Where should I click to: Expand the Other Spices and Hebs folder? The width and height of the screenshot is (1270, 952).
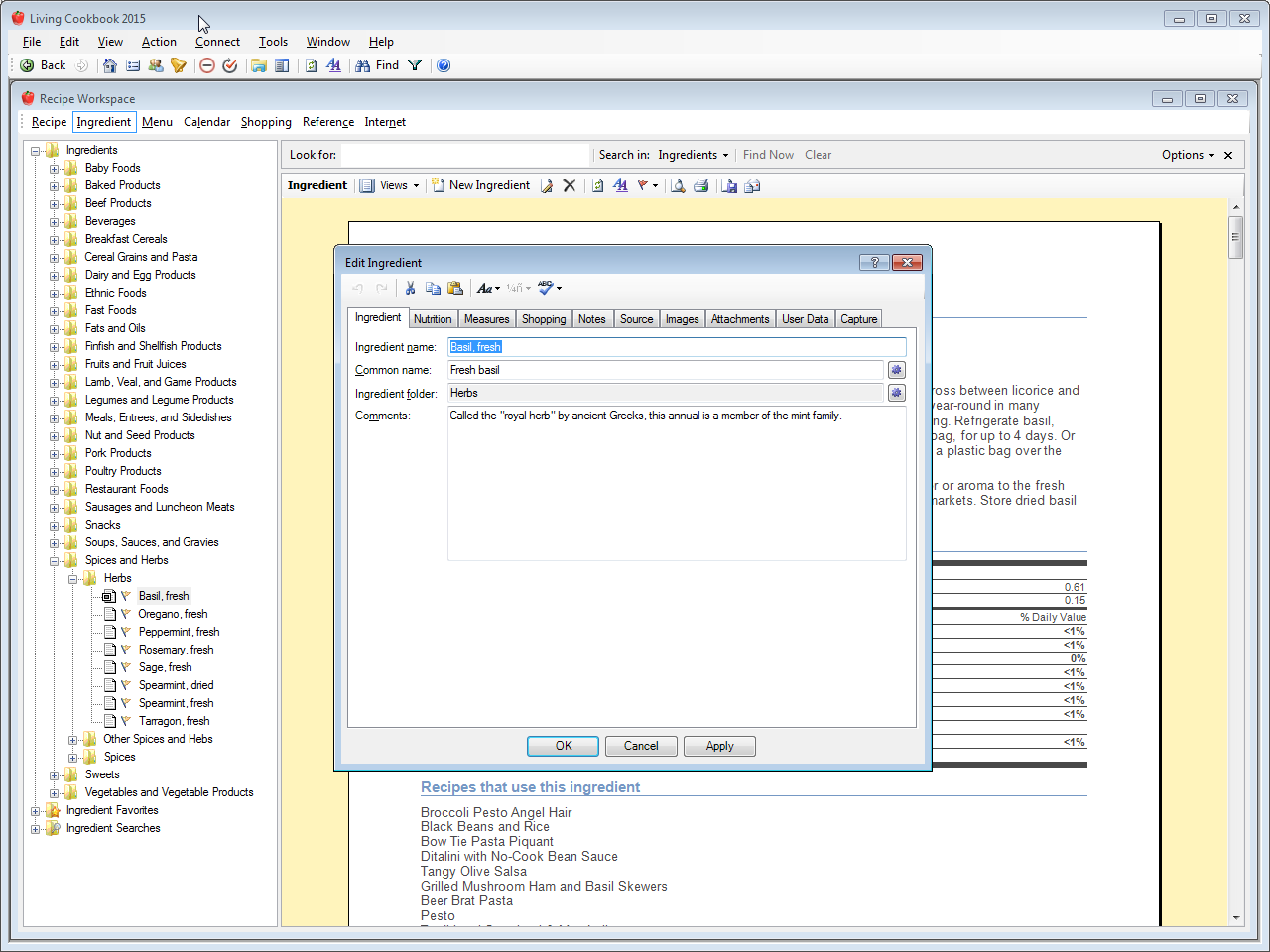click(73, 740)
